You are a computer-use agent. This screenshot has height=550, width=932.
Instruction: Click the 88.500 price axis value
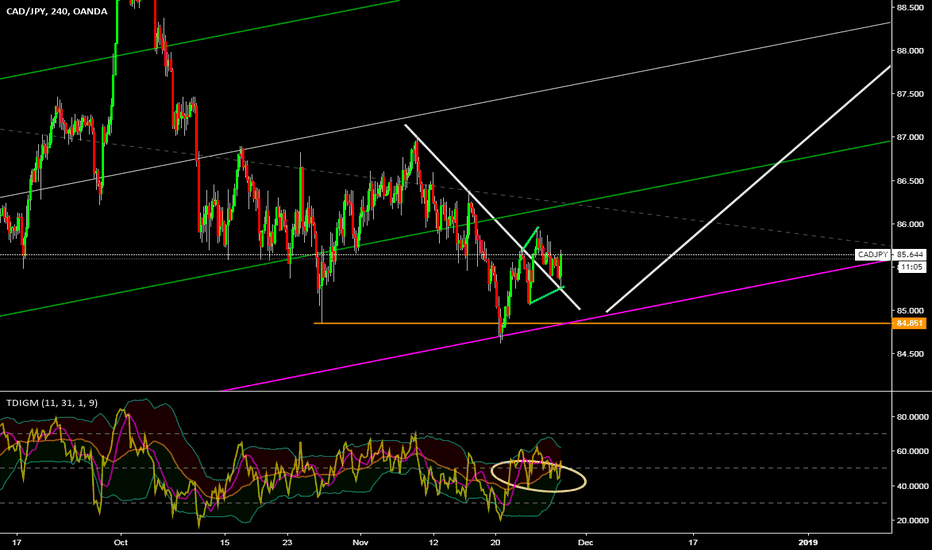click(x=910, y=8)
